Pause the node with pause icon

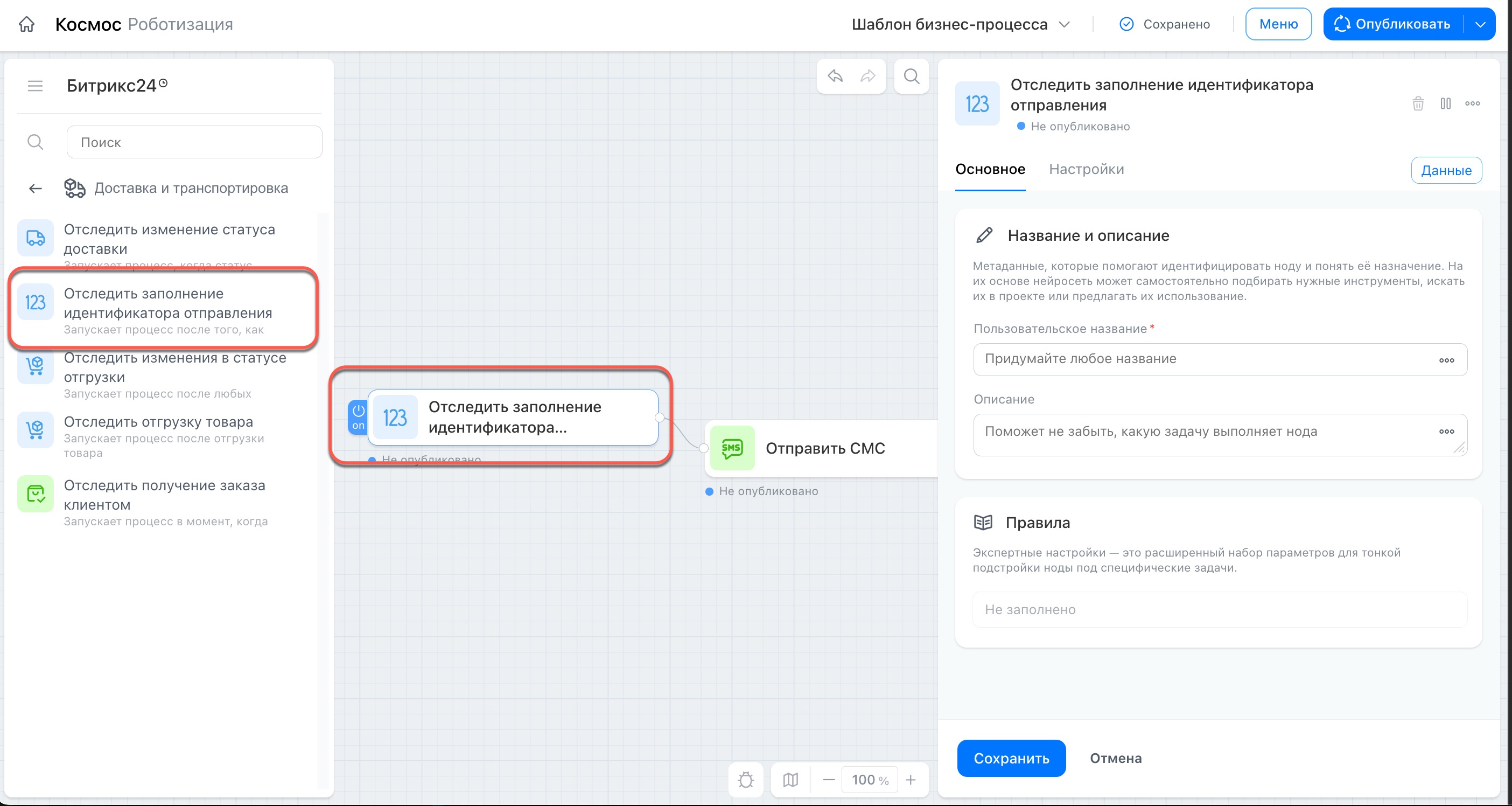pyautogui.click(x=1446, y=103)
